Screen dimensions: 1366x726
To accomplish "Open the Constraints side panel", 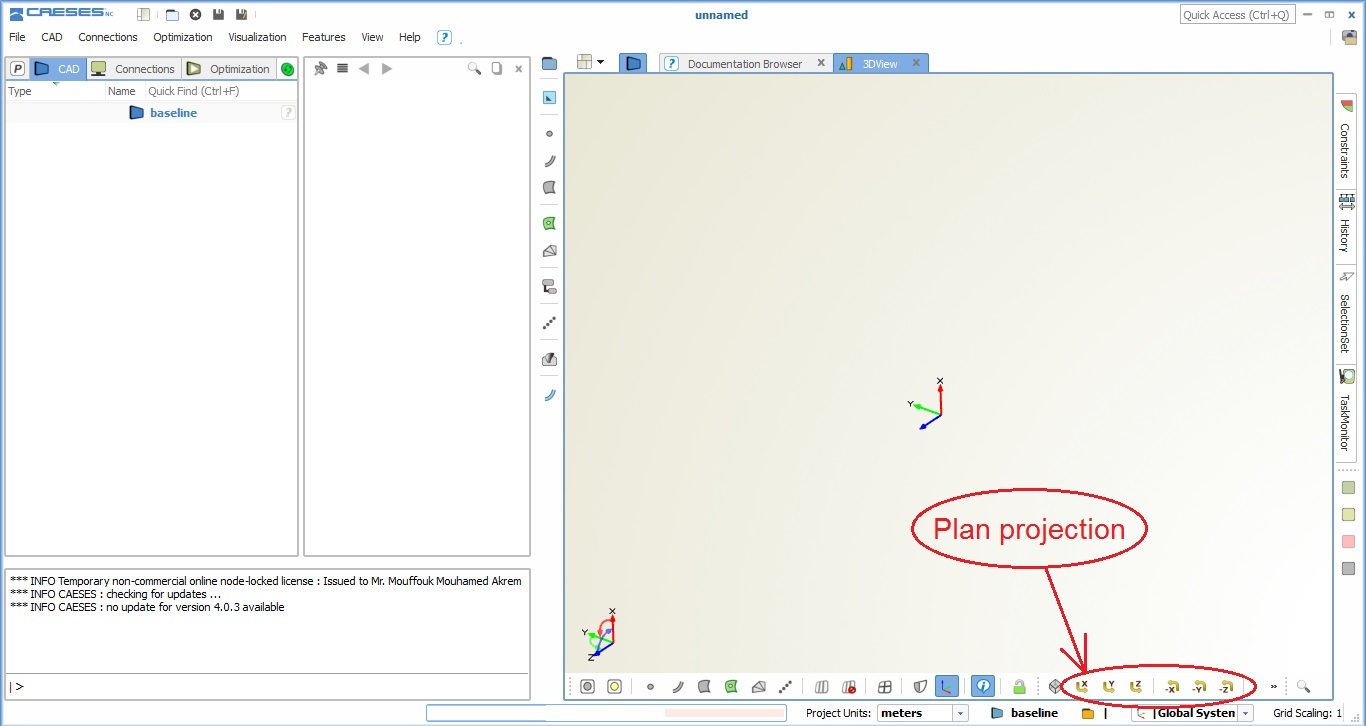I will click(1346, 140).
